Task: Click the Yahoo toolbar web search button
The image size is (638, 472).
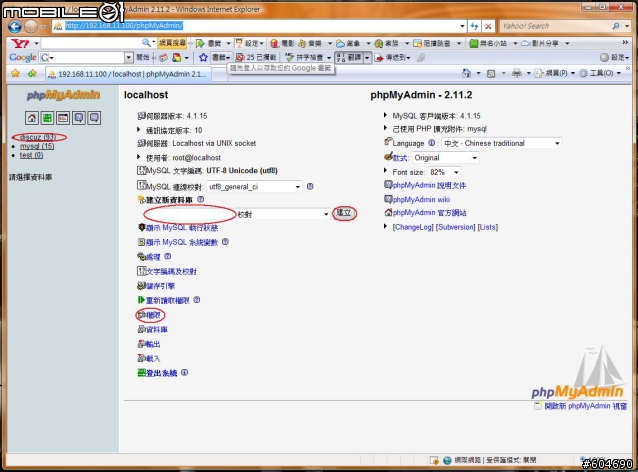Action: tap(173, 43)
